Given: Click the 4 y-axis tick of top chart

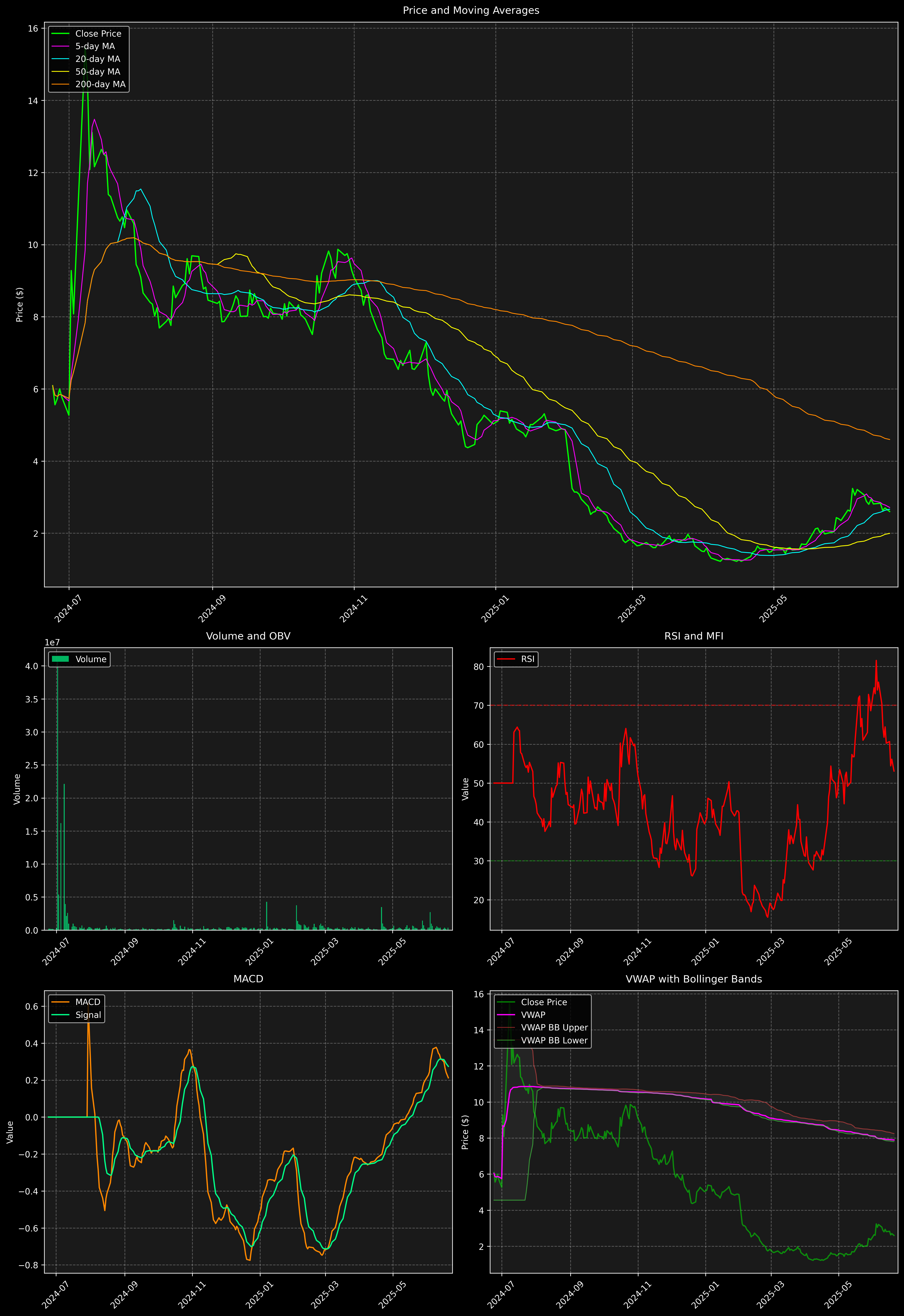Looking at the screenshot, I should (36, 462).
